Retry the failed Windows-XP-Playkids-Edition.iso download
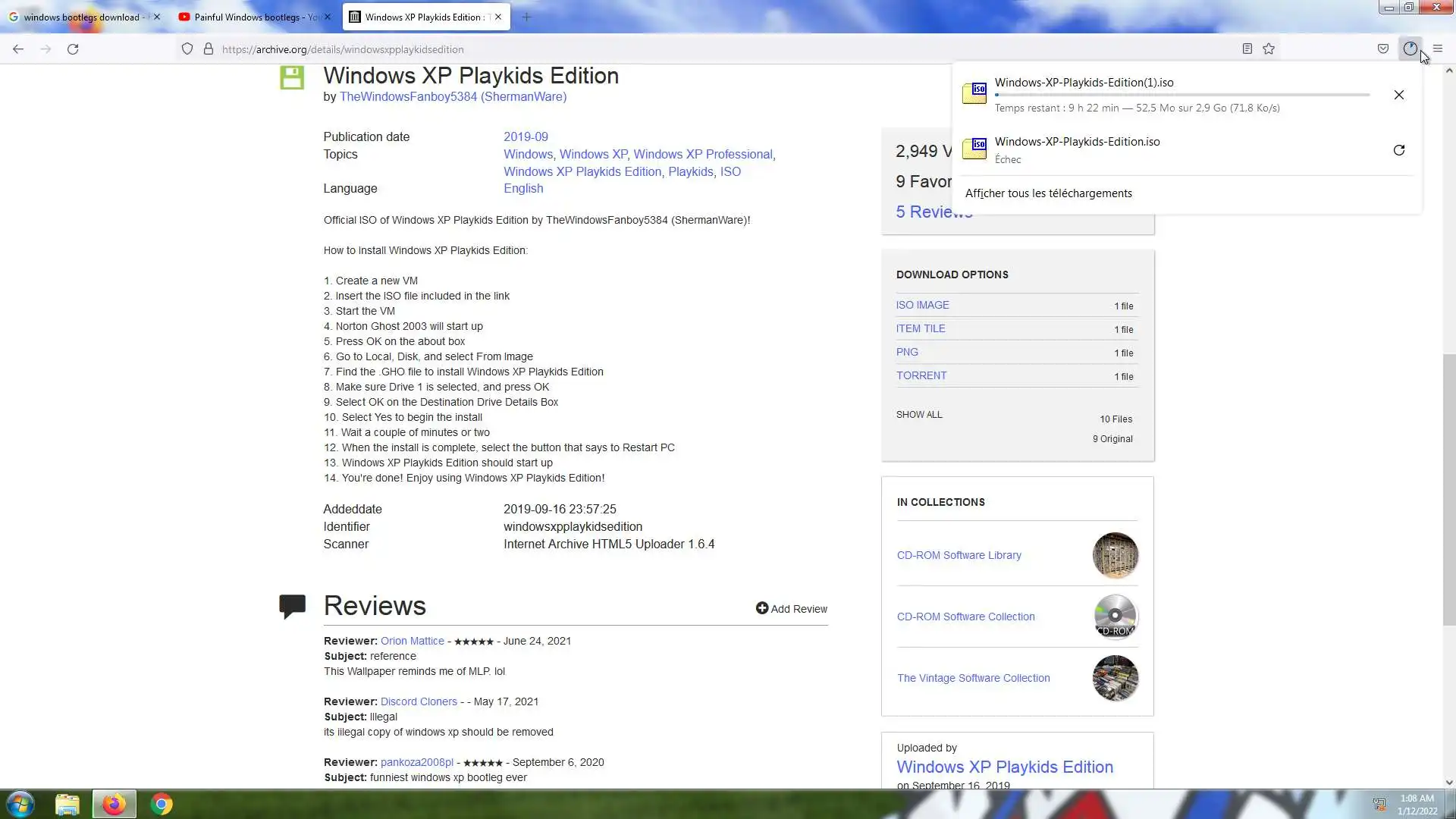 [1399, 150]
